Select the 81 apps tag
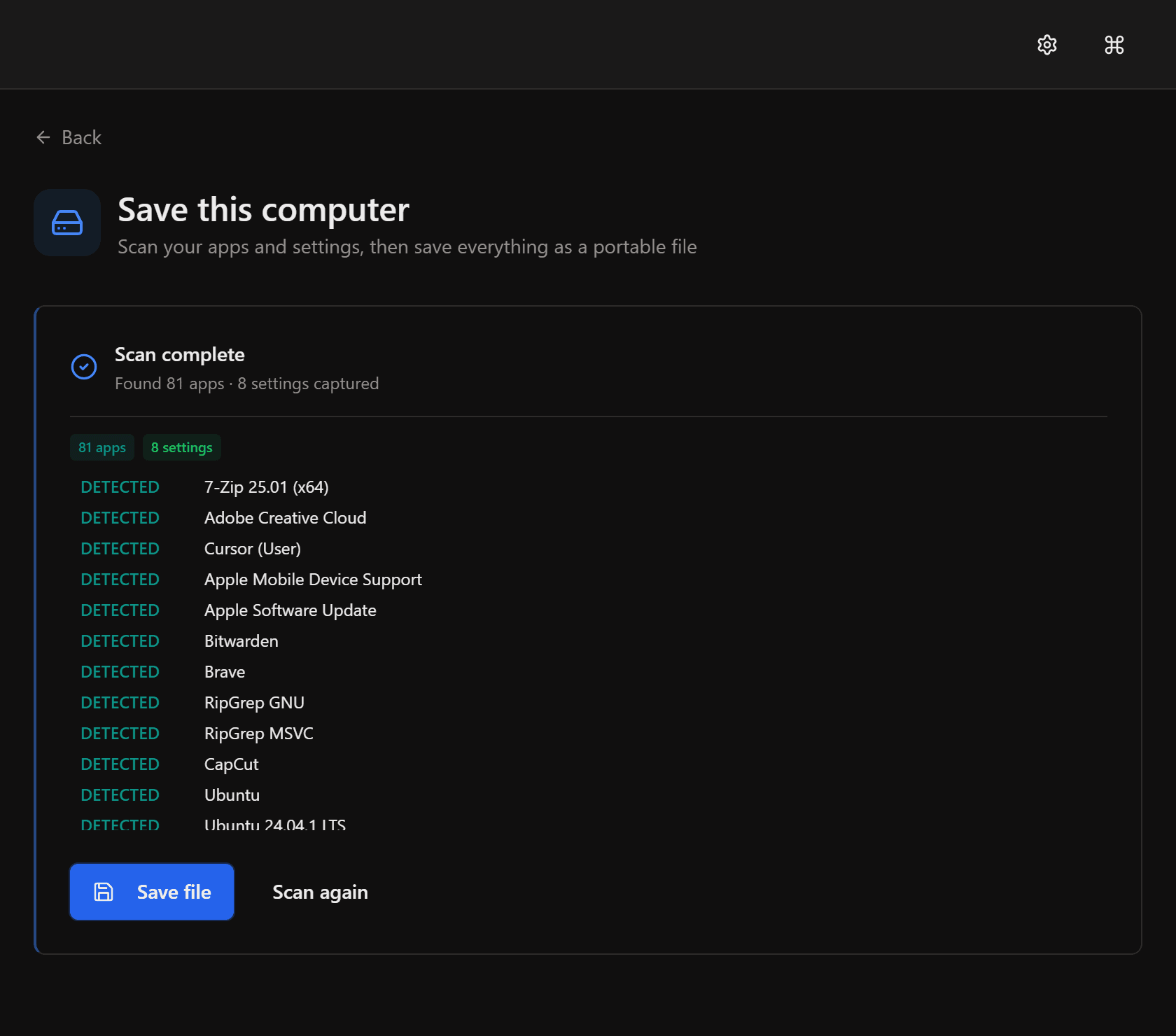The width and height of the screenshot is (1176, 1036). pyautogui.click(x=102, y=447)
